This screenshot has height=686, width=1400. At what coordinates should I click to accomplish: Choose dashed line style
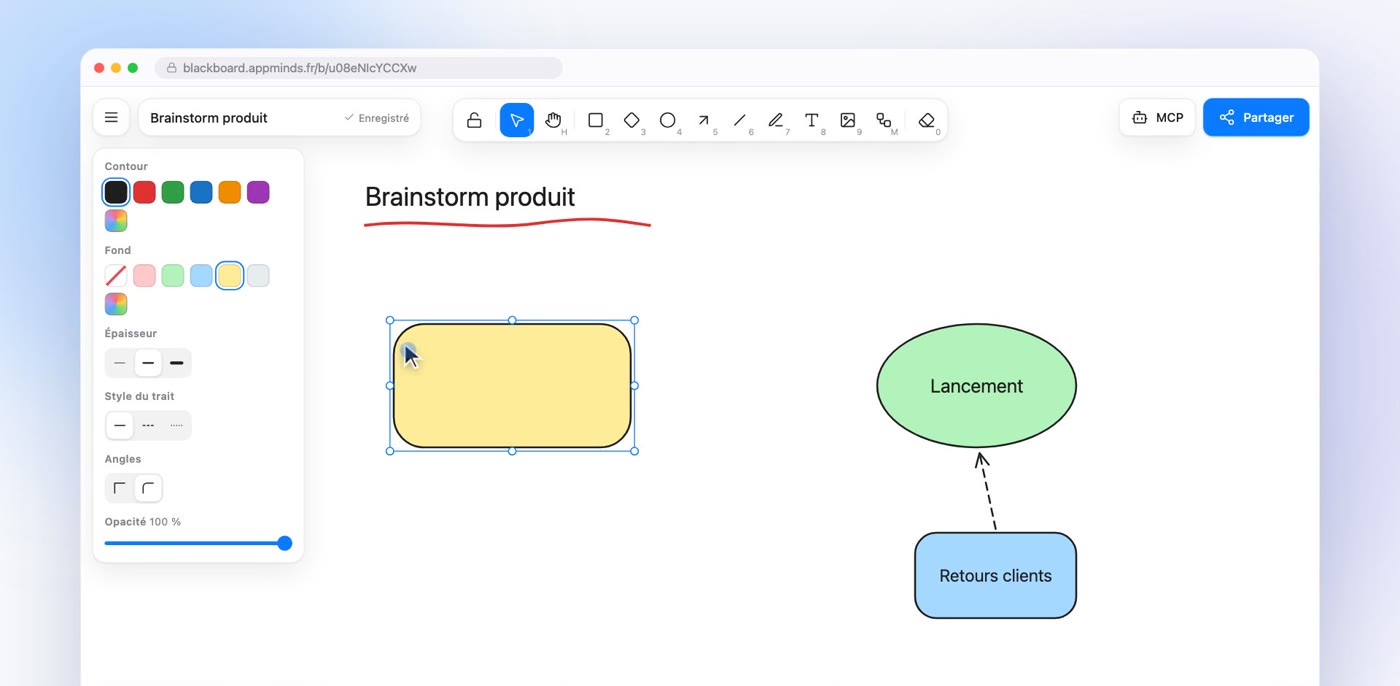pos(148,426)
